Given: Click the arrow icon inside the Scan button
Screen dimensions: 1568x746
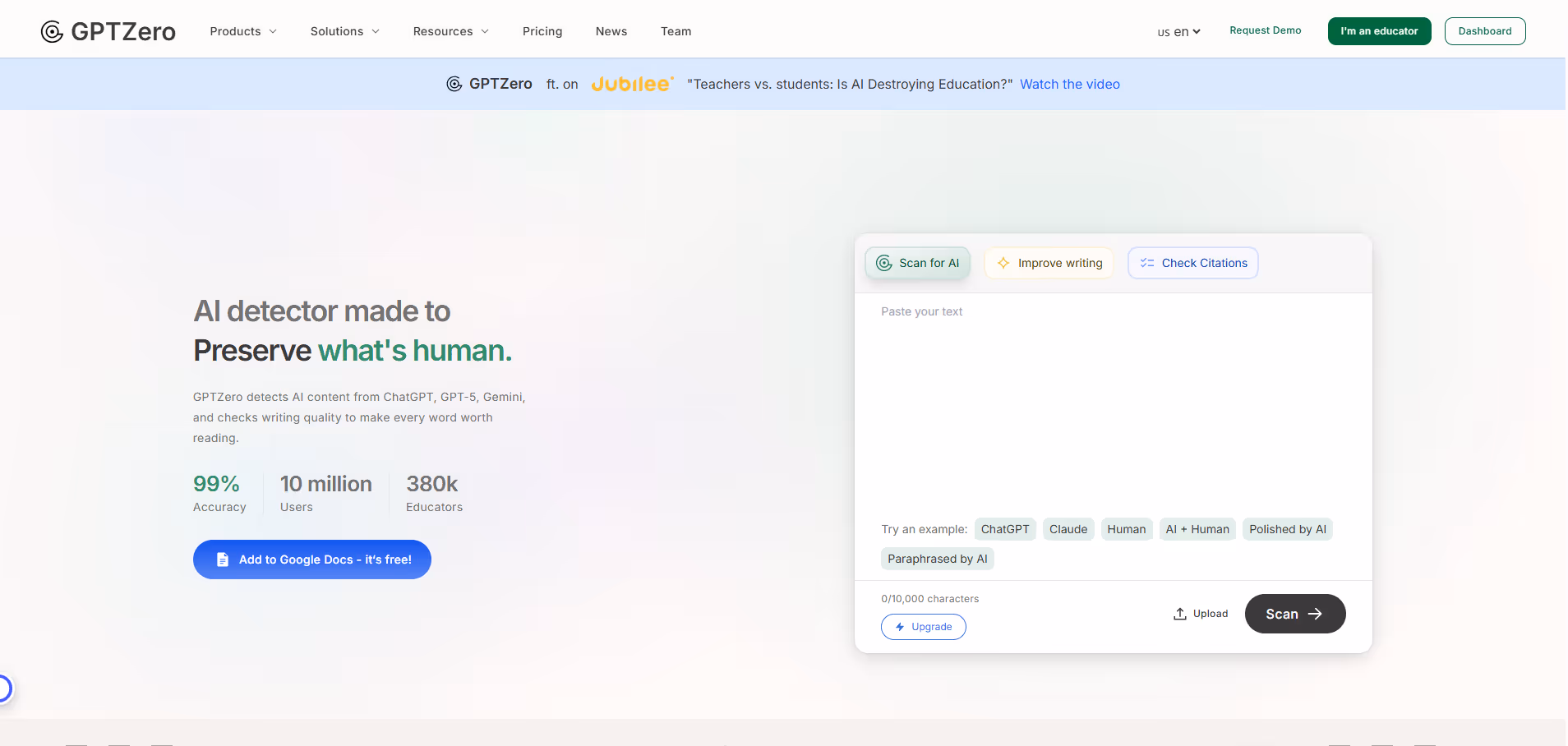Looking at the screenshot, I should 1315,614.
